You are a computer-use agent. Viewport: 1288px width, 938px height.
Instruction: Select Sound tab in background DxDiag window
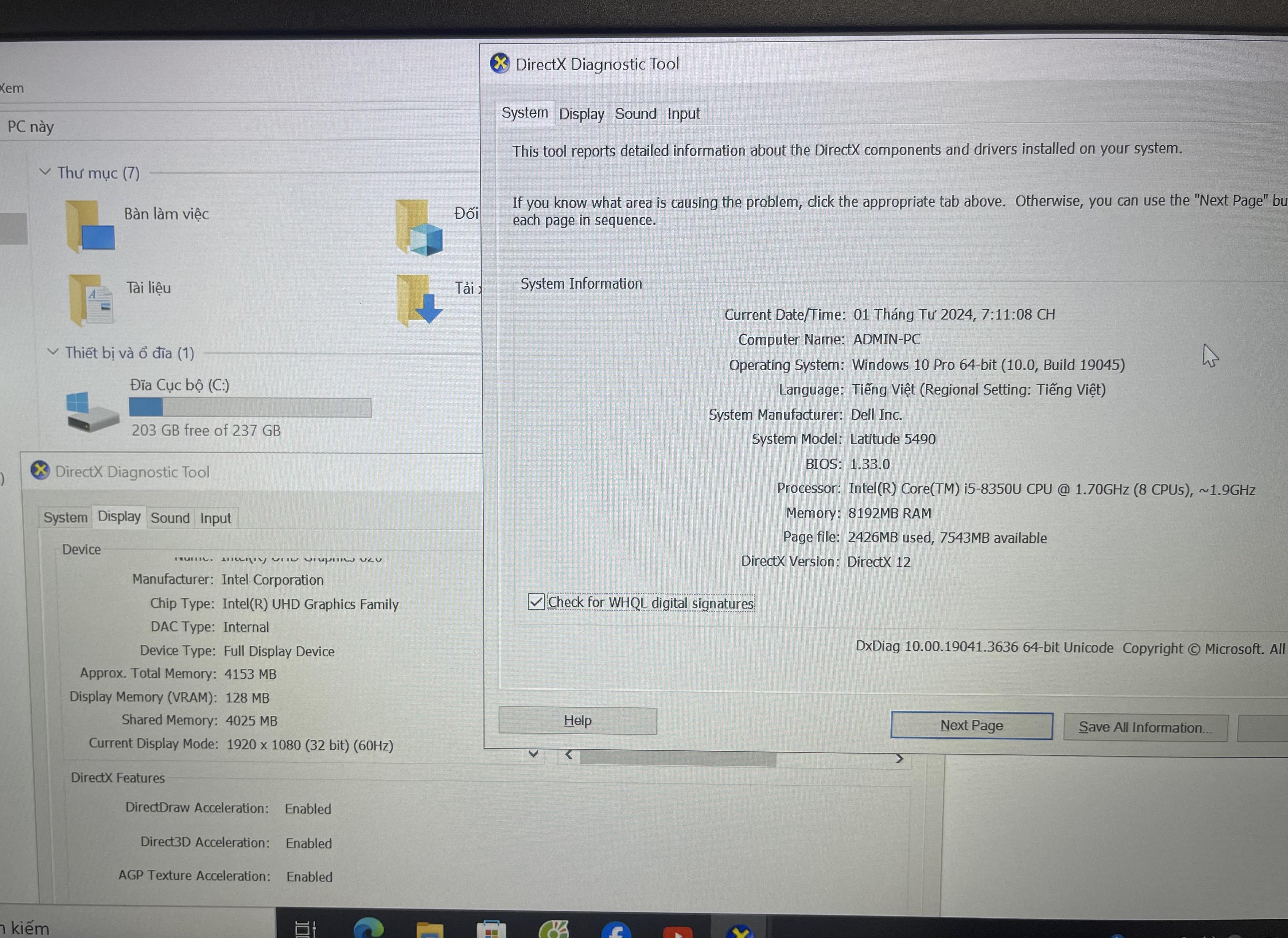[170, 518]
